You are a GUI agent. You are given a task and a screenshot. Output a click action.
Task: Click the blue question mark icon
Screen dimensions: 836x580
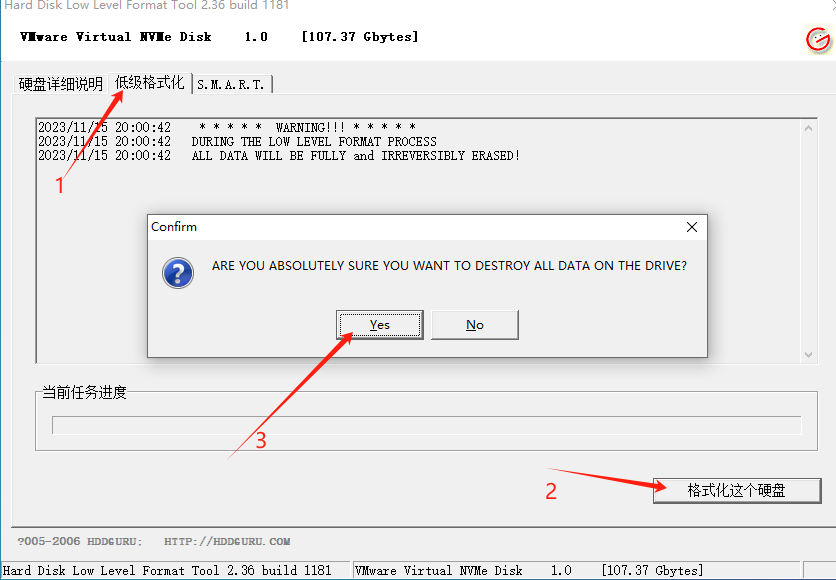(x=178, y=273)
